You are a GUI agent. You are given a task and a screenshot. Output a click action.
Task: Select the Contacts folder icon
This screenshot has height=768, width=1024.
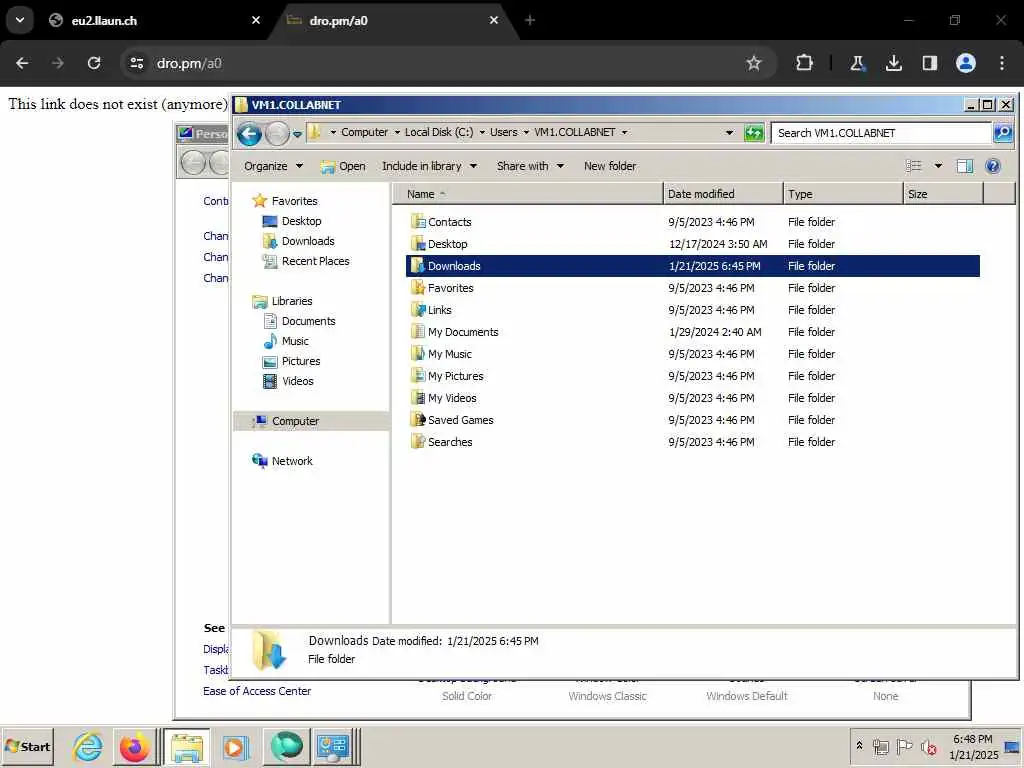pos(418,221)
